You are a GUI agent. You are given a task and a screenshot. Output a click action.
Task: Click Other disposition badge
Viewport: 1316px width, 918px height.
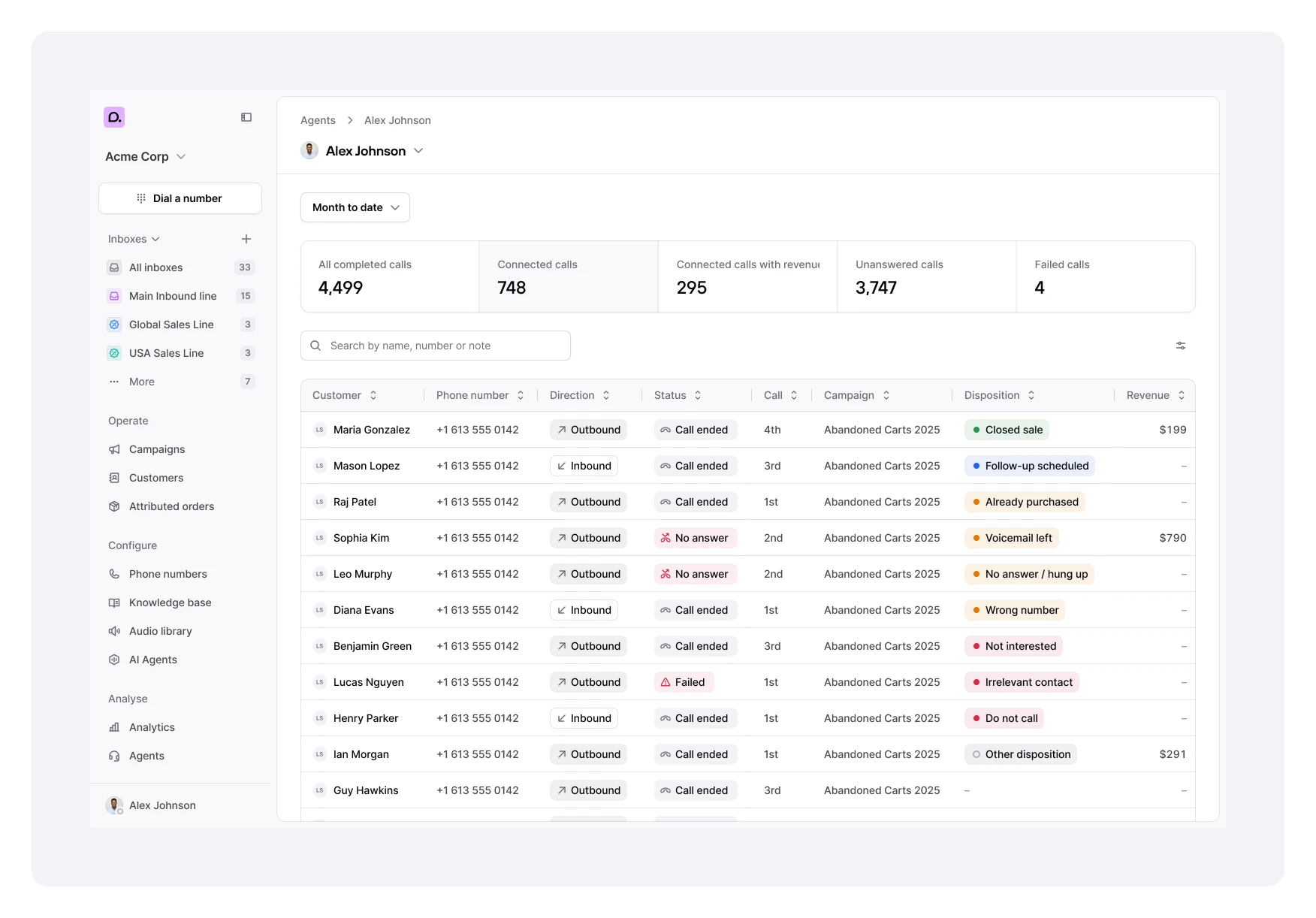pos(1021,754)
